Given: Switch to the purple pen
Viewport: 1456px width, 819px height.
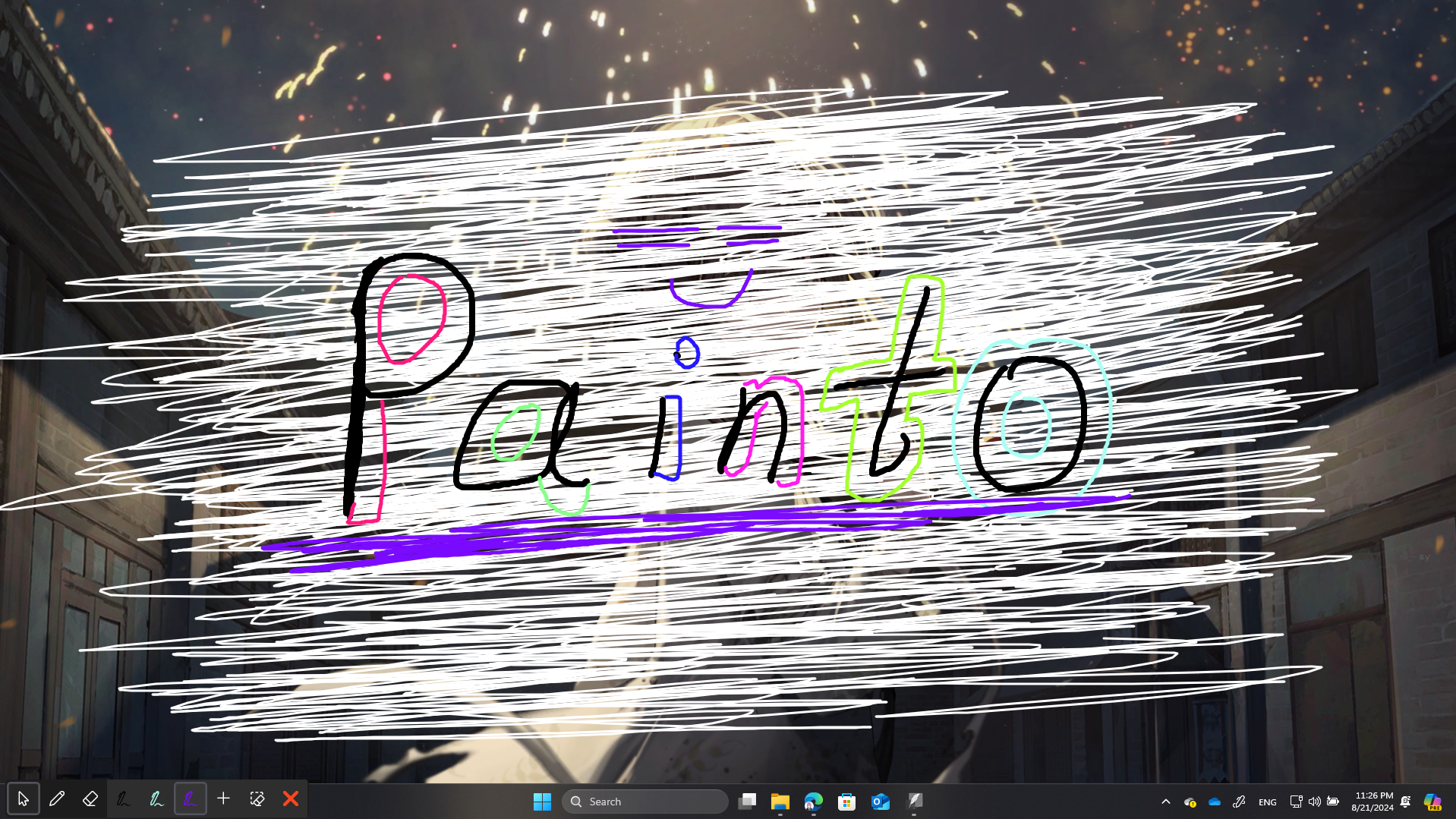Looking at the screenshot, I should coord(191,799).
